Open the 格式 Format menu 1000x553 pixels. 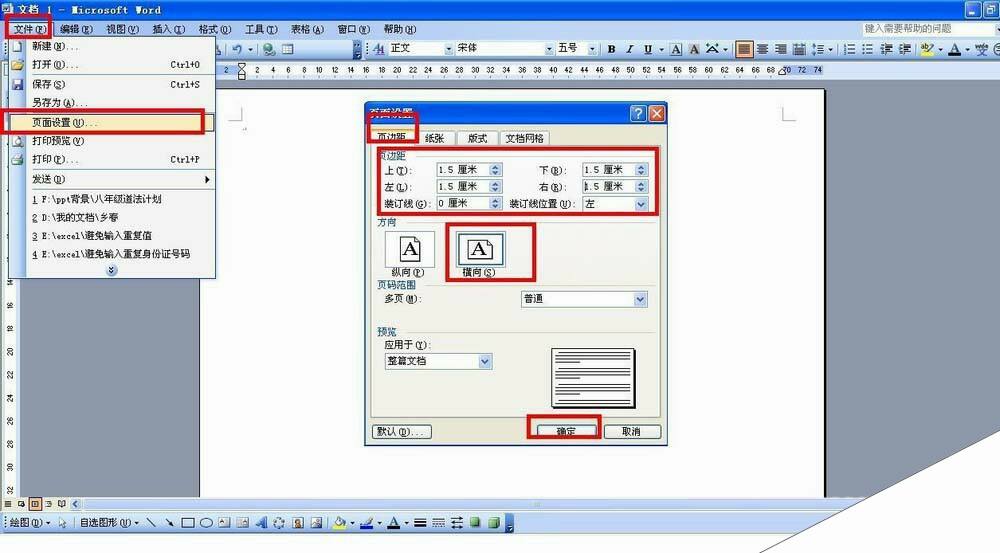click(214, 29)
